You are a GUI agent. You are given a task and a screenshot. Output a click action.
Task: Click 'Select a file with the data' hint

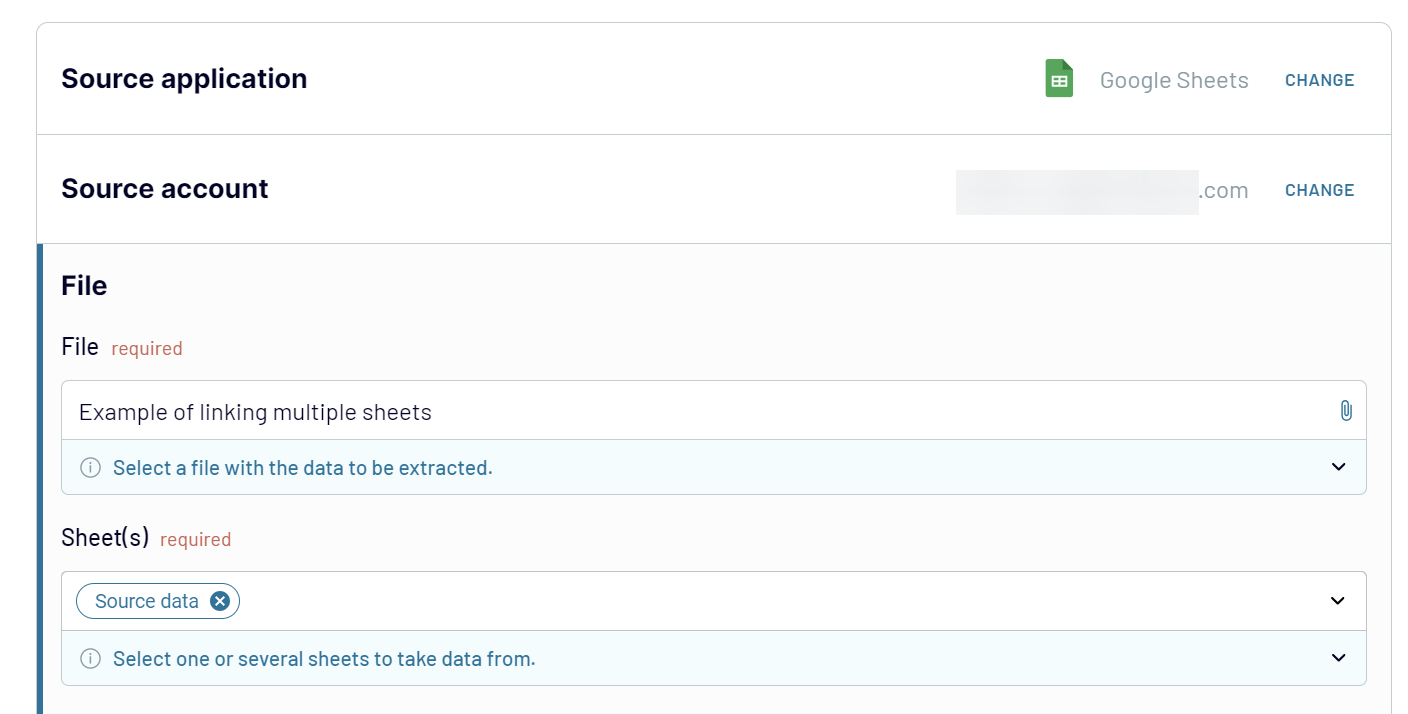pyautogui.click(x=303, y=468)
